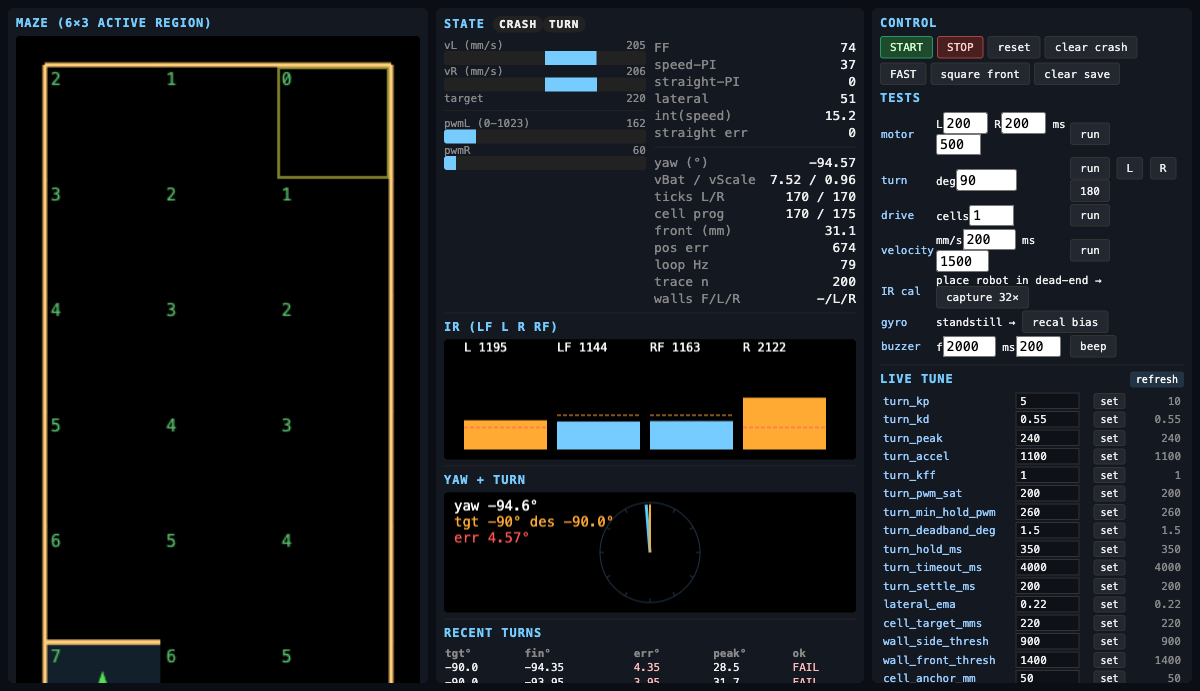Click the reset button

click(1014, 47)
